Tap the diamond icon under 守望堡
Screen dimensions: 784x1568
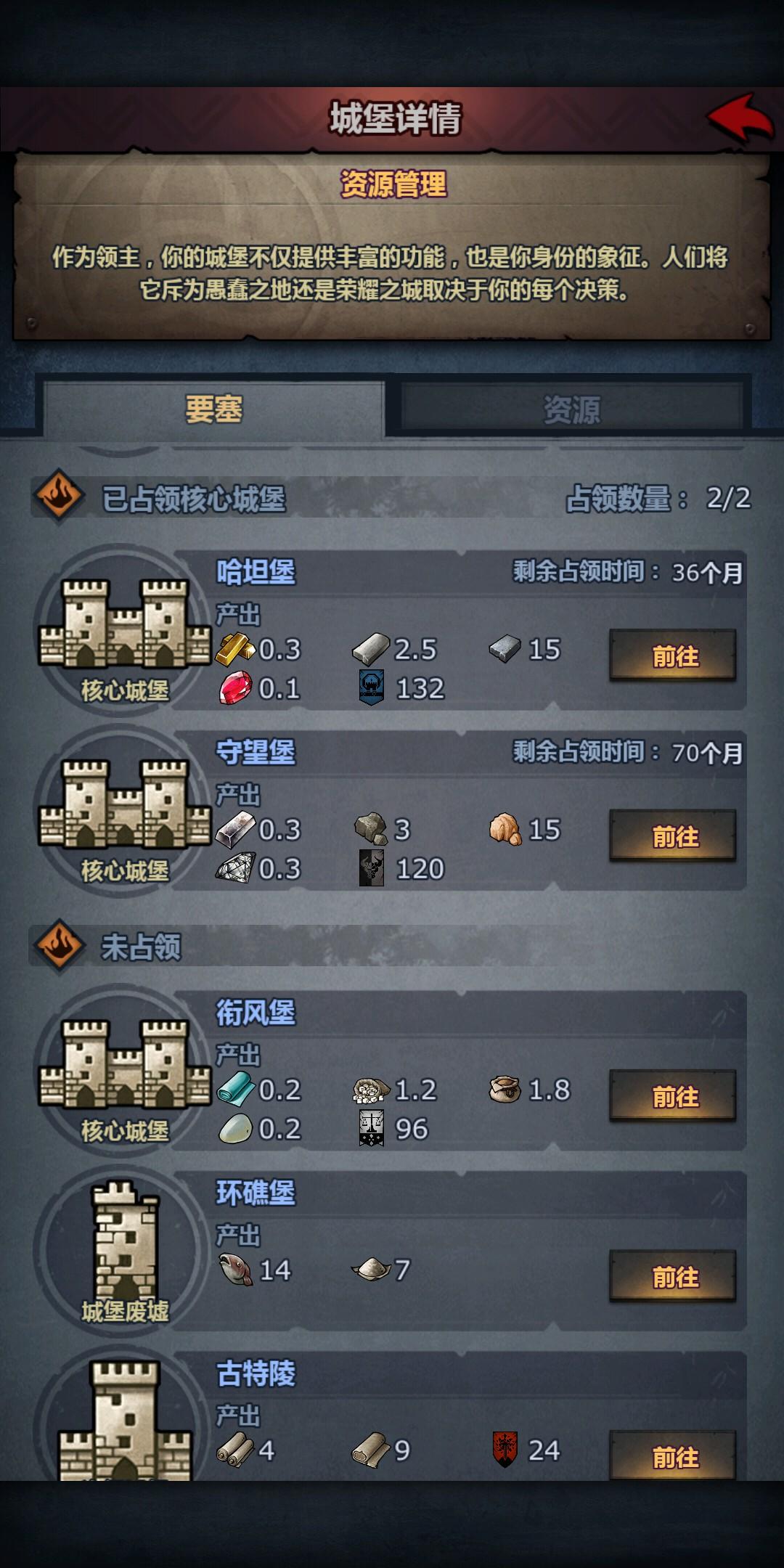pyautogui.click(x=236, y=867)
